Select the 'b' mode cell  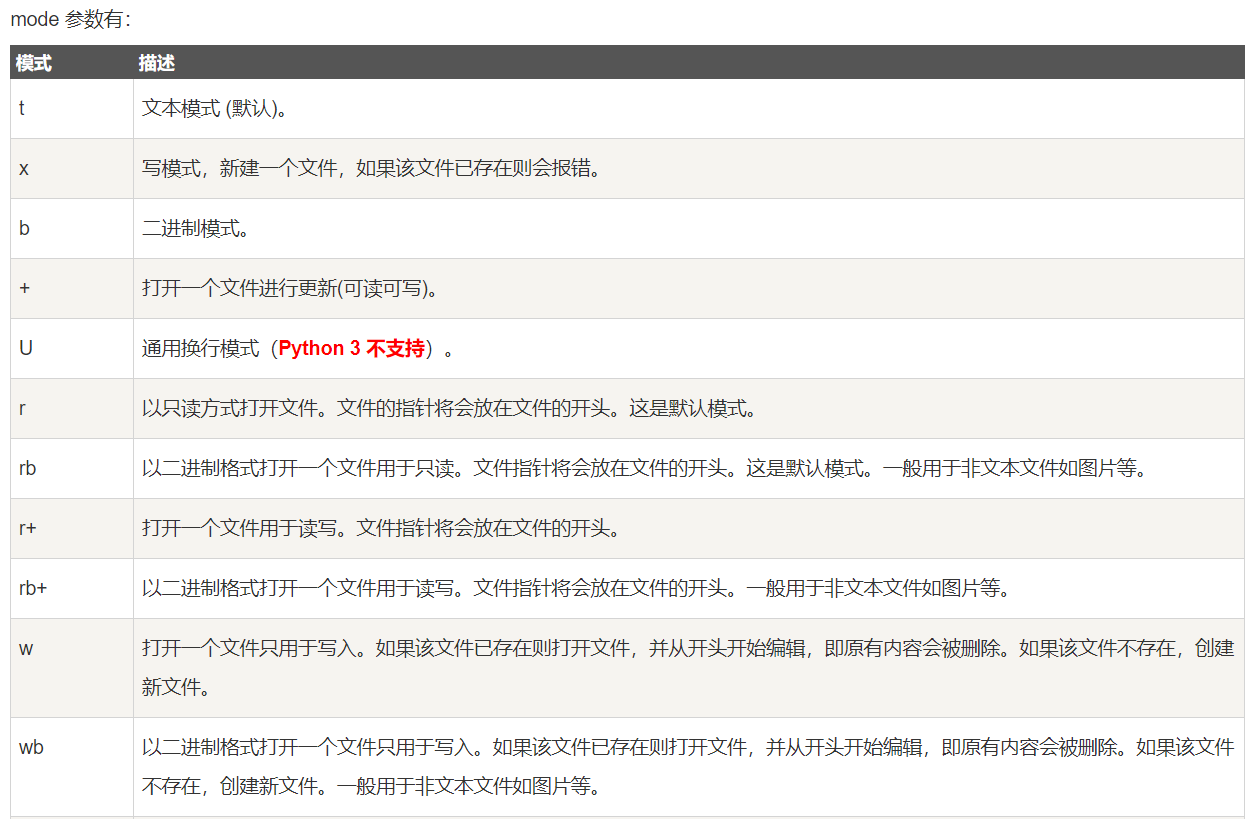pos(72,228)
